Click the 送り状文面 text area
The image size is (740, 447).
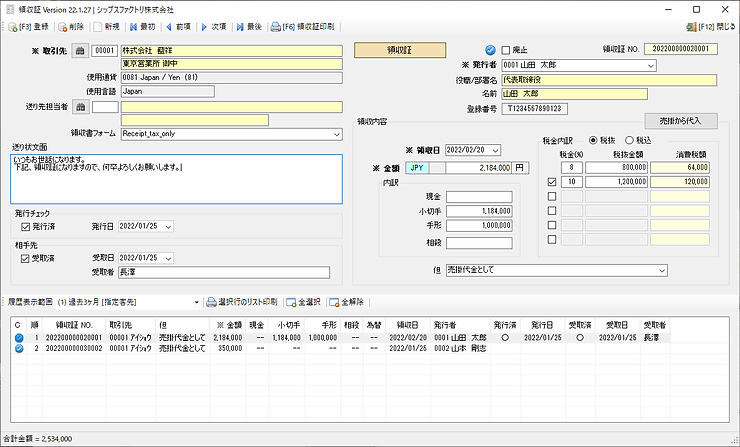click(177, 179)
